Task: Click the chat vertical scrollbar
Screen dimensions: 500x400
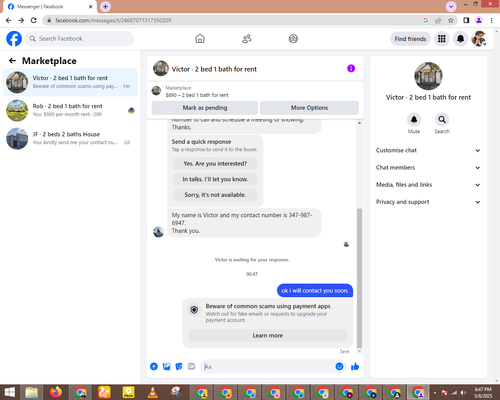Action: point(359,278)
